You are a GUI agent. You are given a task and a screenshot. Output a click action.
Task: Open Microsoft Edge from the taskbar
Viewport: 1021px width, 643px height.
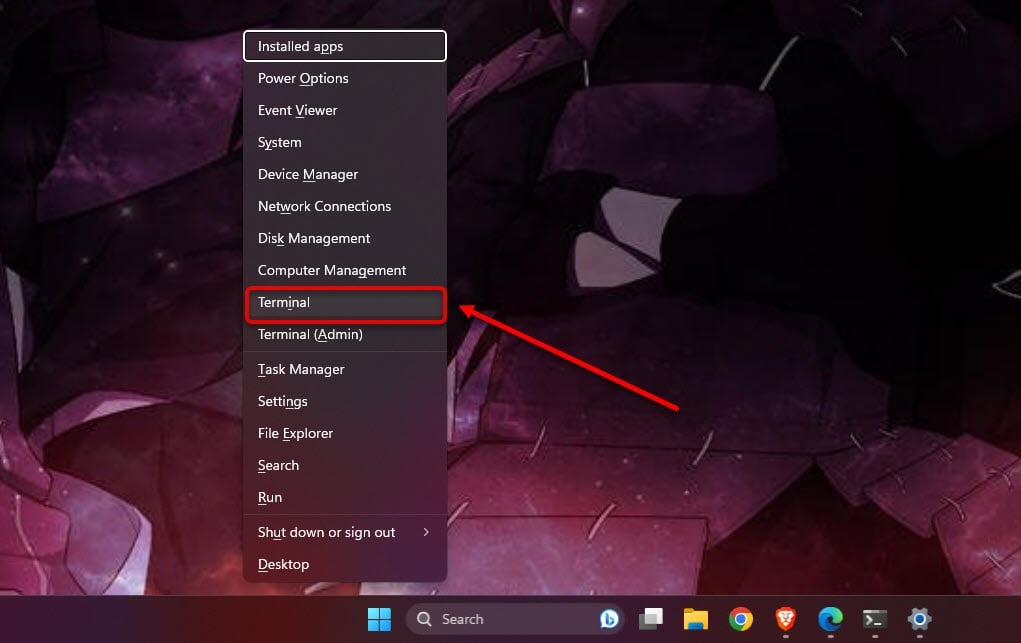[x=830, y=619]
